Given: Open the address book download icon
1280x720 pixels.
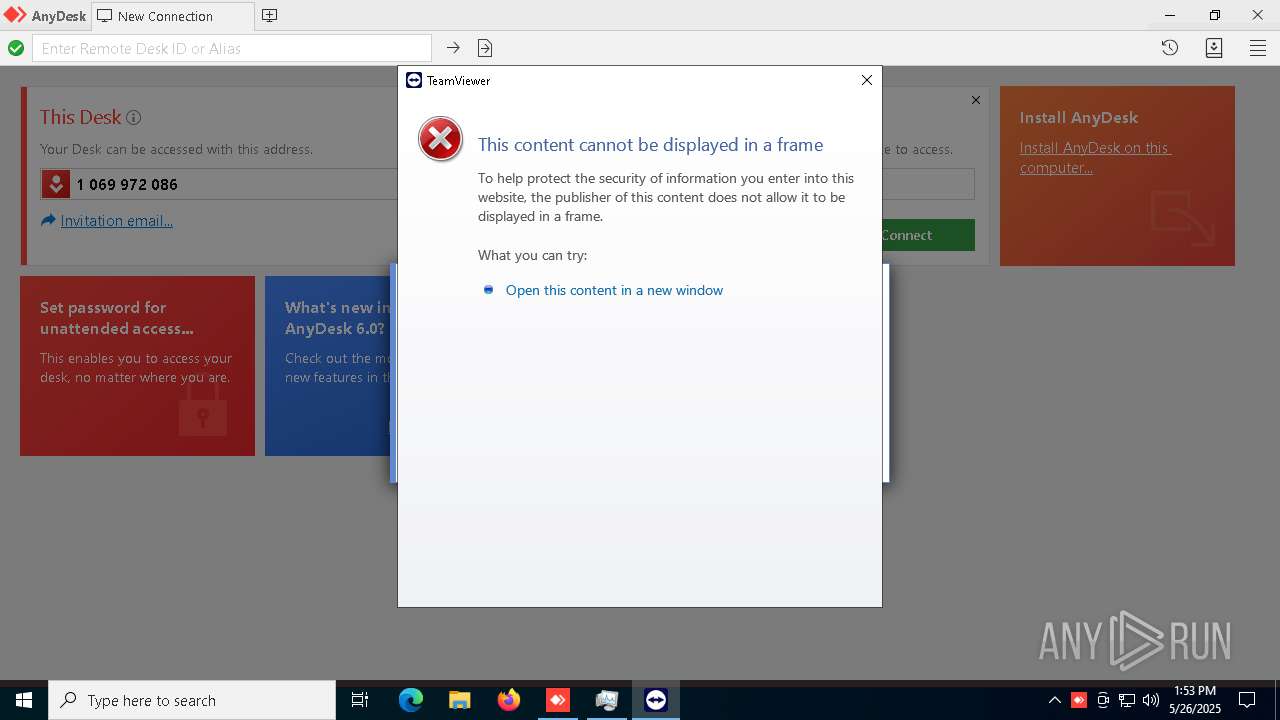Looking at the screenshot, I should (1214, 48).
